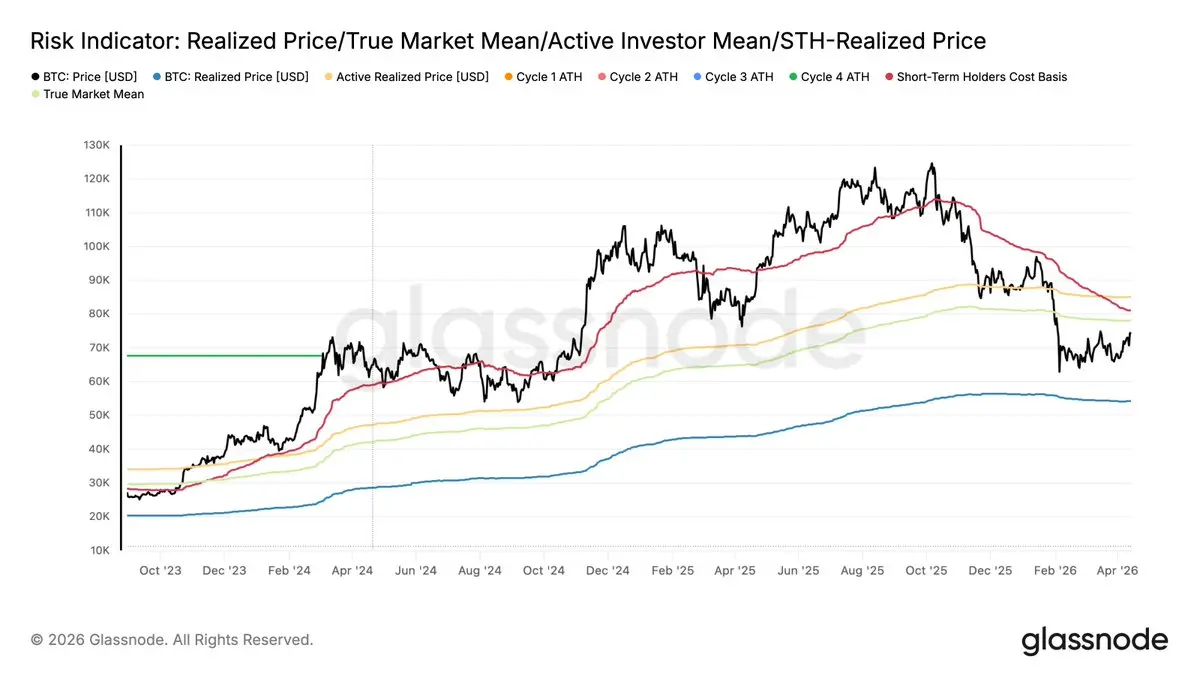Image resolution: width=1200 pixels, height=675 pixels.
Task: Click the blue Realized Price legend dot
Action: click(159, 77)
